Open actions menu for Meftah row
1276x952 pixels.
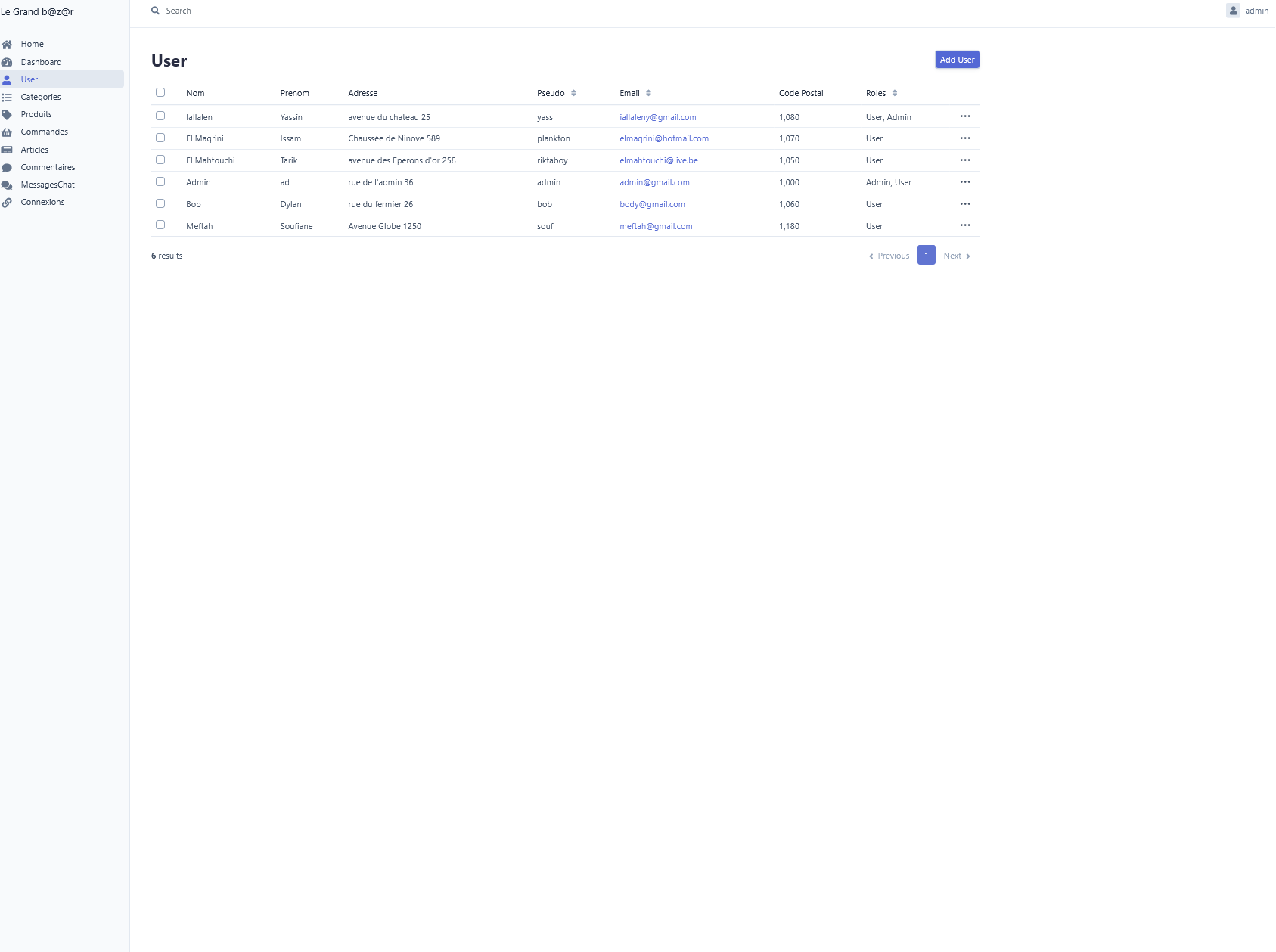(965, 225)
